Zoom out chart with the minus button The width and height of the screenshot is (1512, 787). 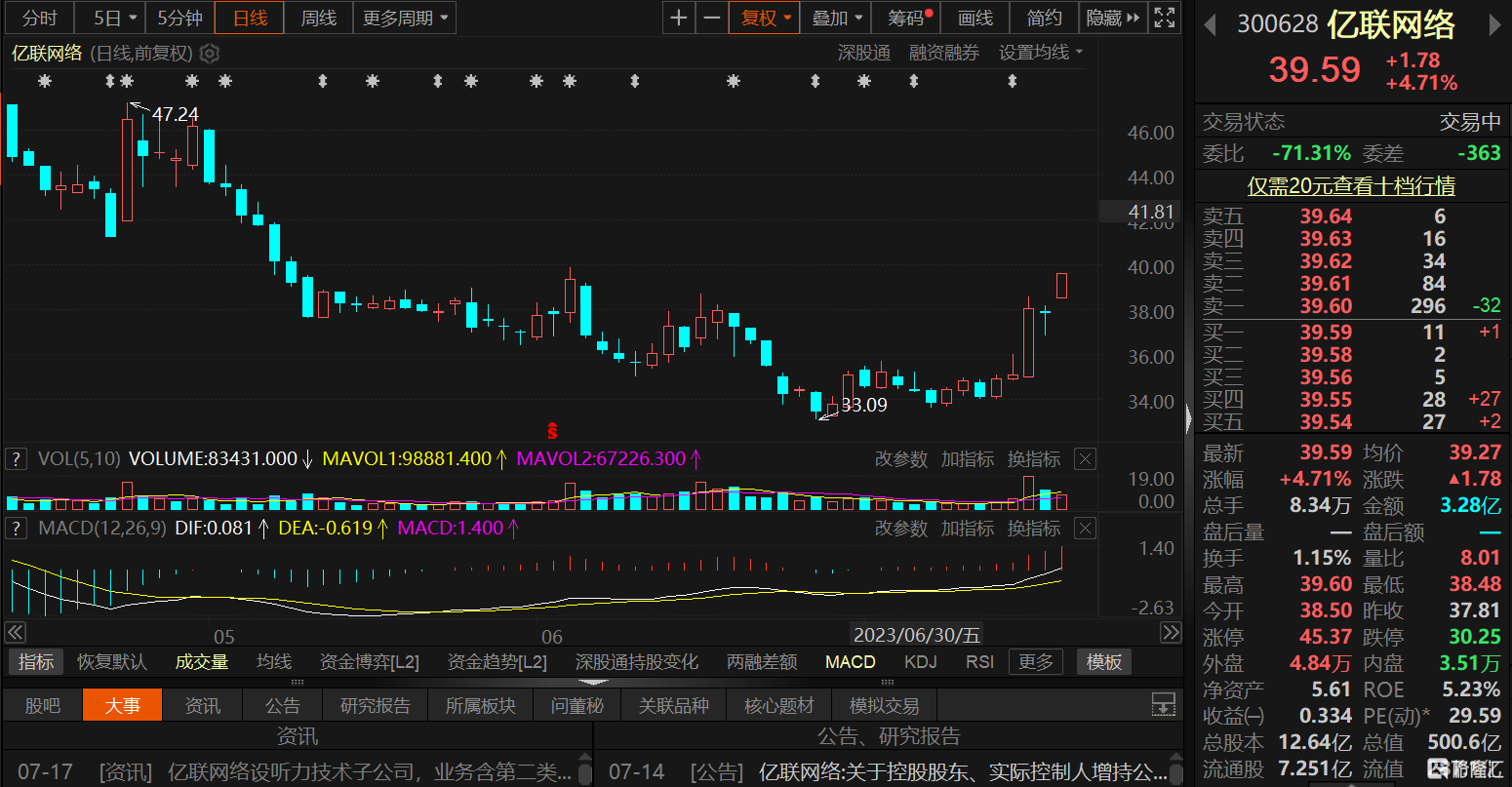(712, 18)
